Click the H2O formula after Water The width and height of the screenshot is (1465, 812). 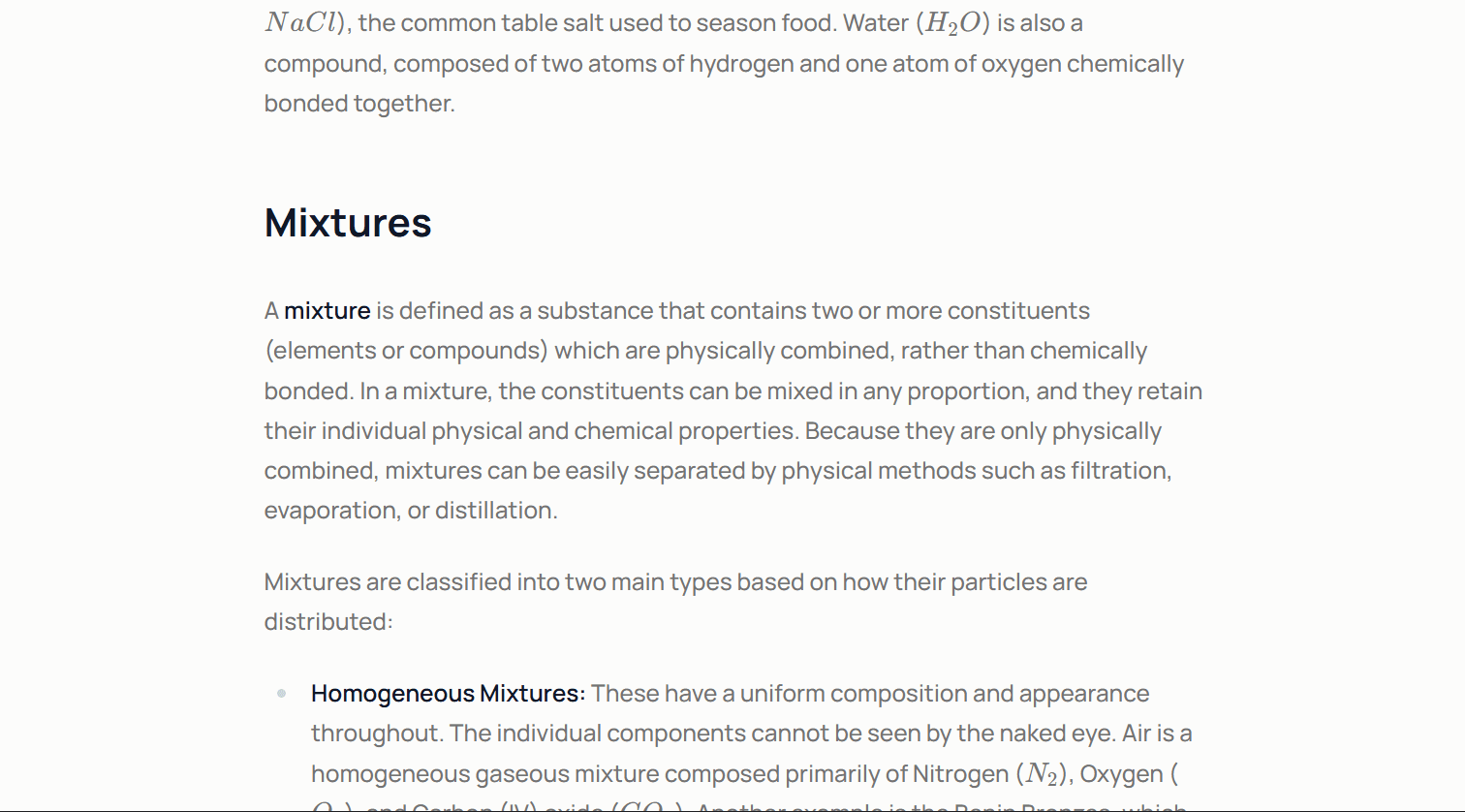(953, 24)
